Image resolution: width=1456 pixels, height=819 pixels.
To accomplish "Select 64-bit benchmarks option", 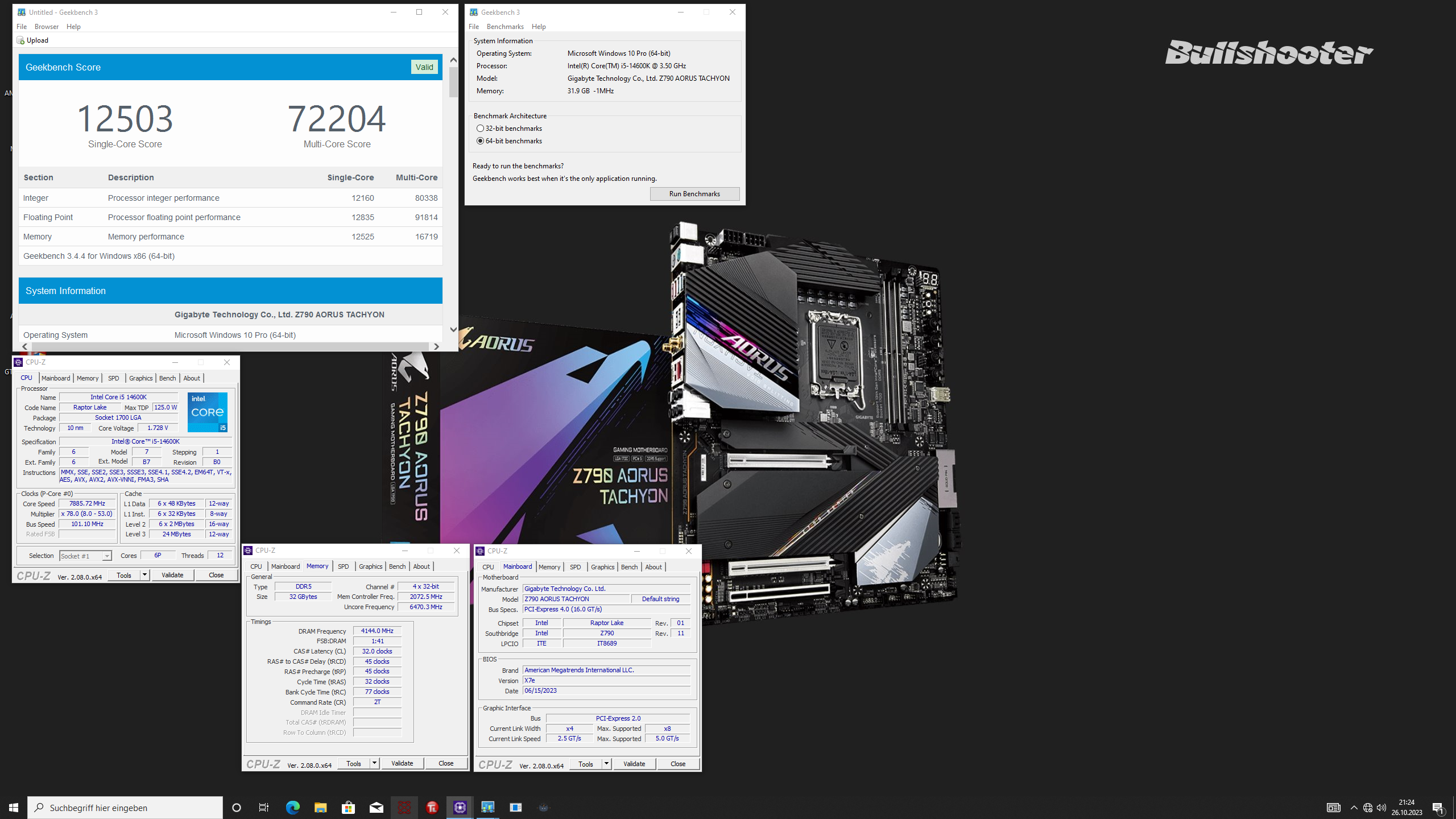I will (x=510, y=141).
